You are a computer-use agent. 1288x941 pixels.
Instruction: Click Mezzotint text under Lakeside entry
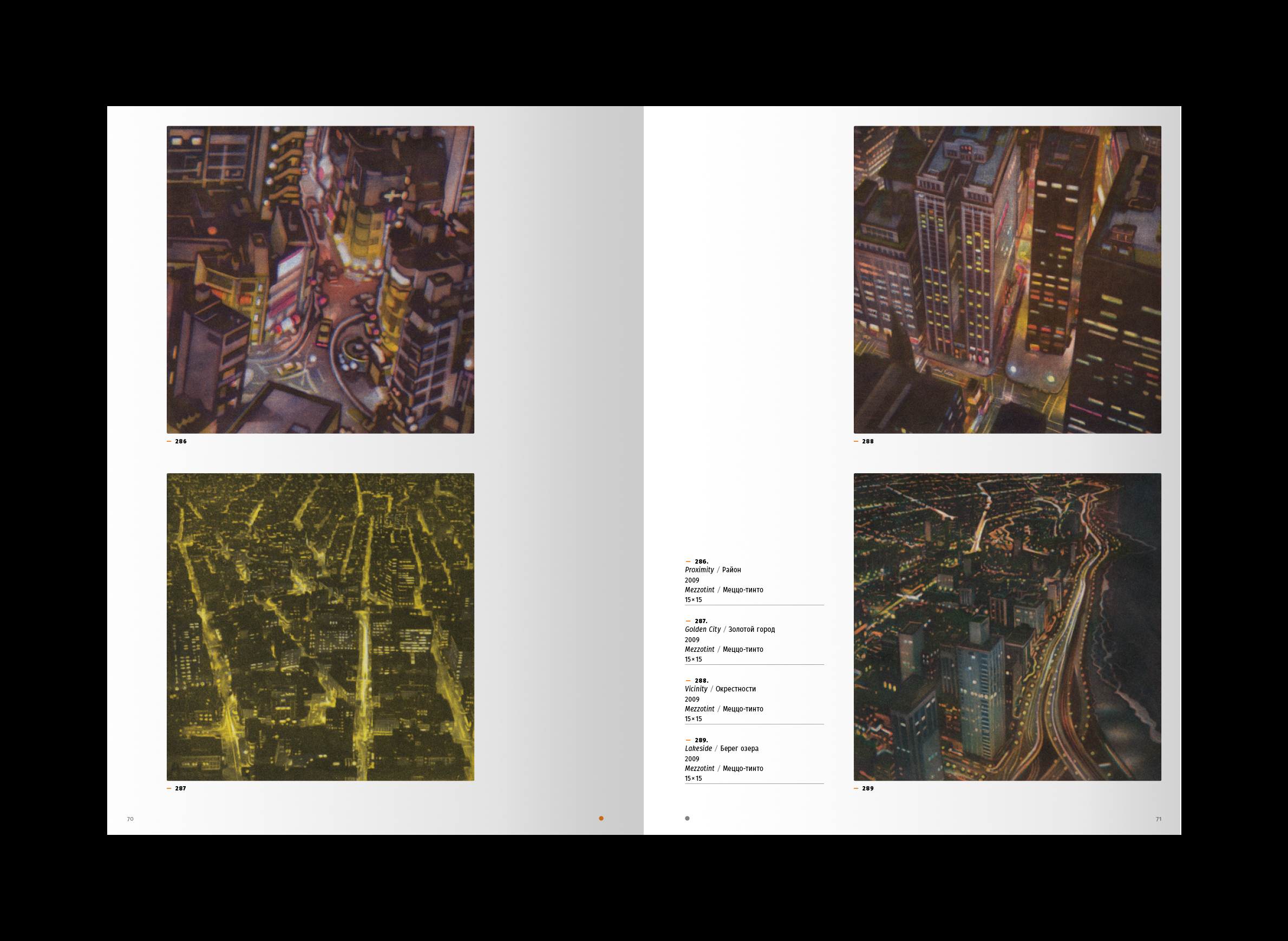point(699,768)
